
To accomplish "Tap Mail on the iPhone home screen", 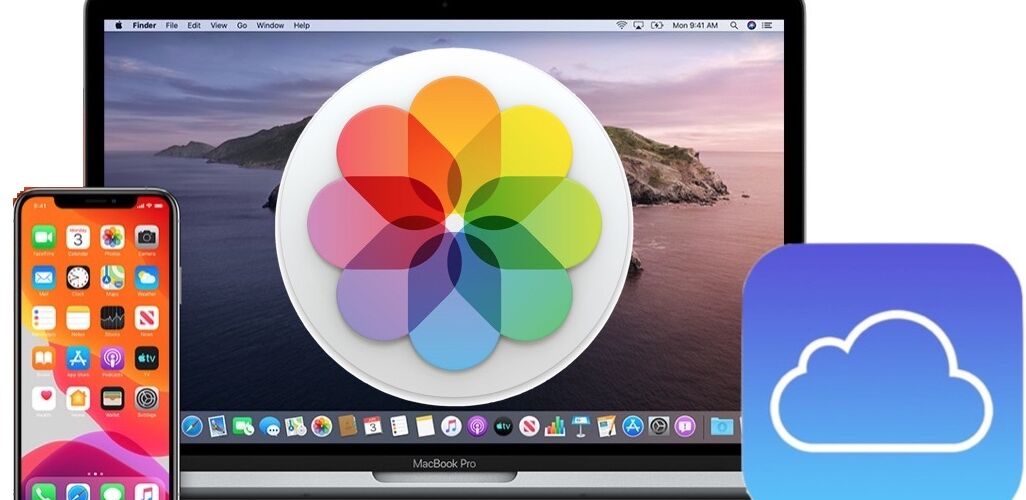I will pyautogui.click(x=44, y=277).
